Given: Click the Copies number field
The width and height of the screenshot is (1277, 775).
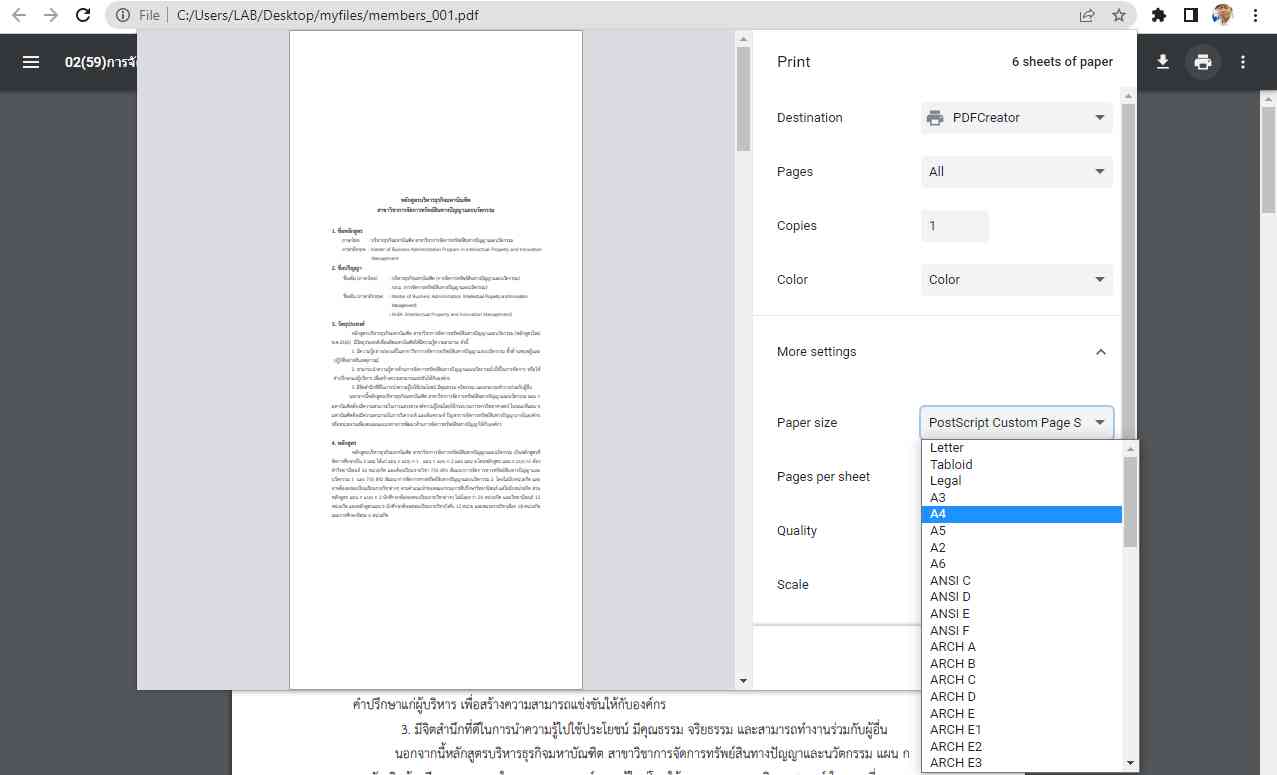Looking at the screenshot, I should click(954, 226).
